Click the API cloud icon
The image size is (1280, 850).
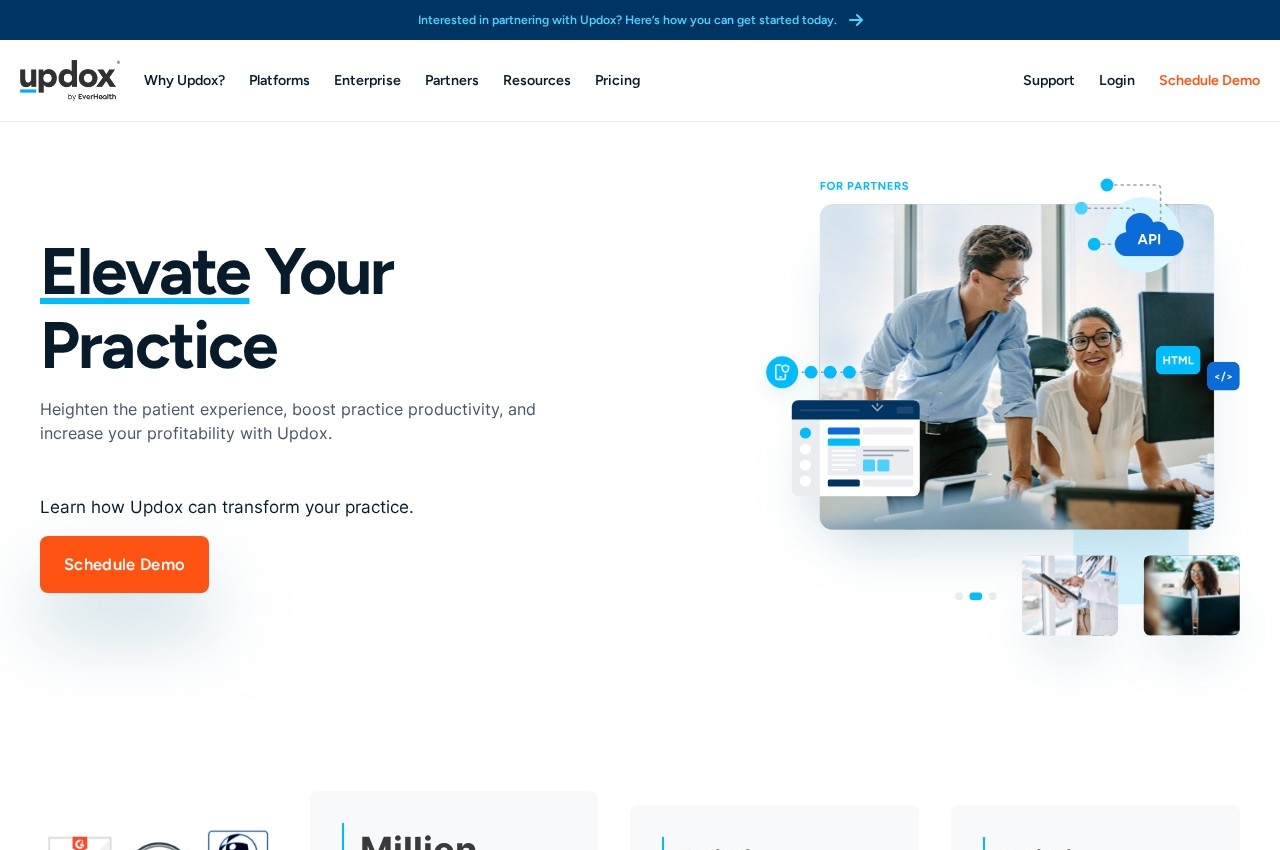coord(1149,237)
